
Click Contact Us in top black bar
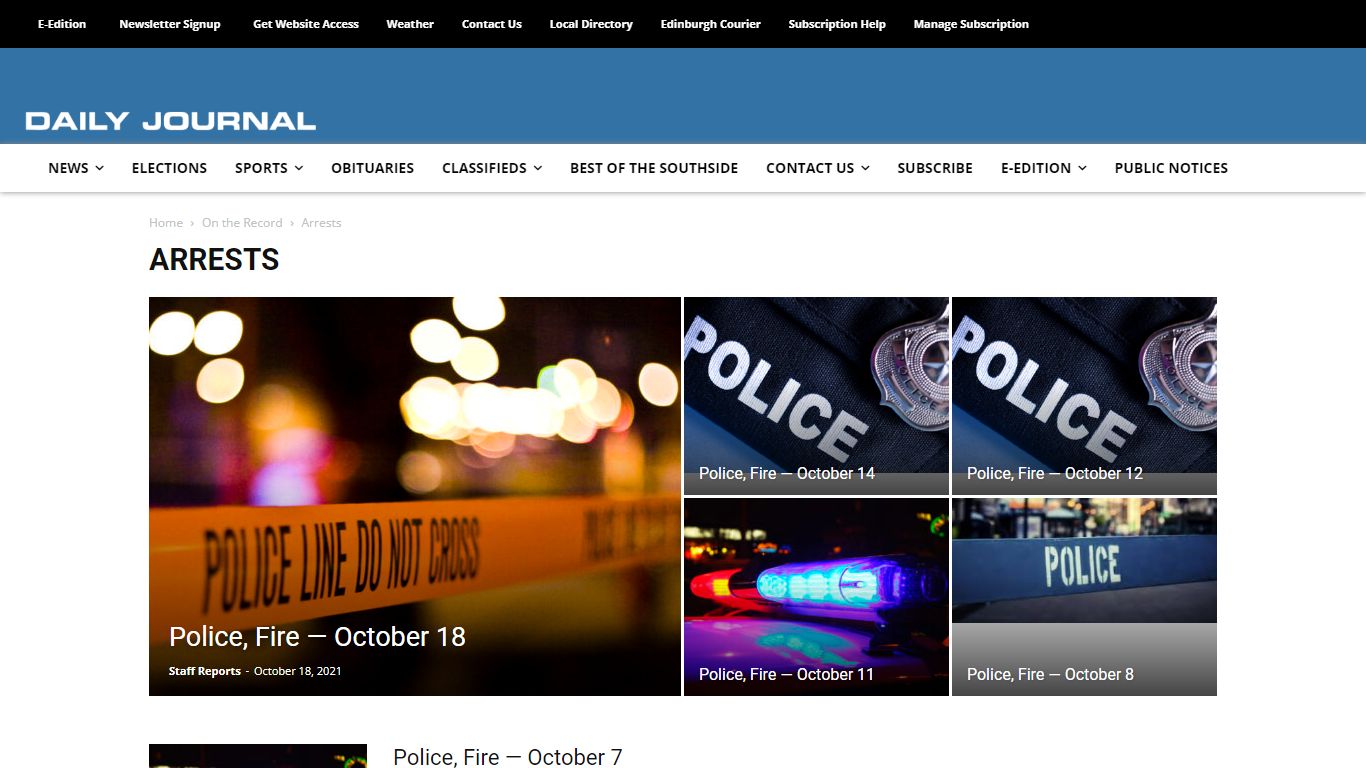[x=492, y=24]
